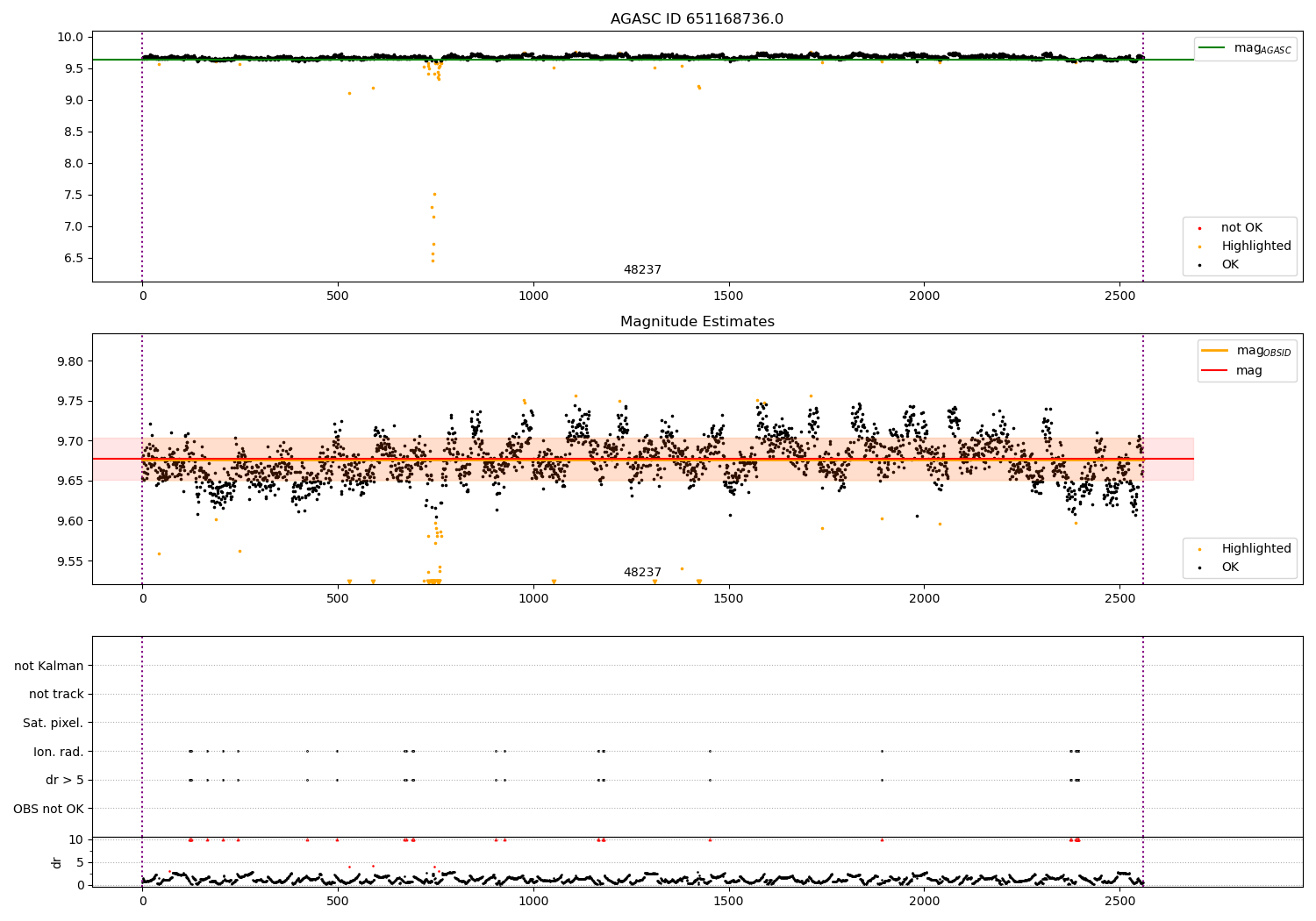Click the '9.75' y-axis tick of middle plot
The image size is (1316, 921).
(72, 401)
